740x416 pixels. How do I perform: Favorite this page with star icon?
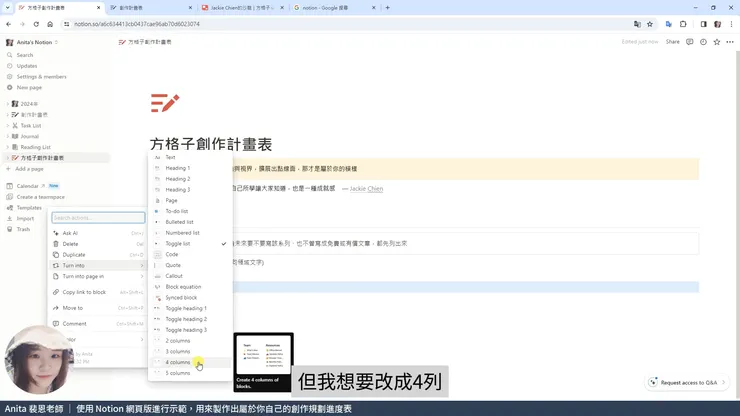[x=717, y=42]
